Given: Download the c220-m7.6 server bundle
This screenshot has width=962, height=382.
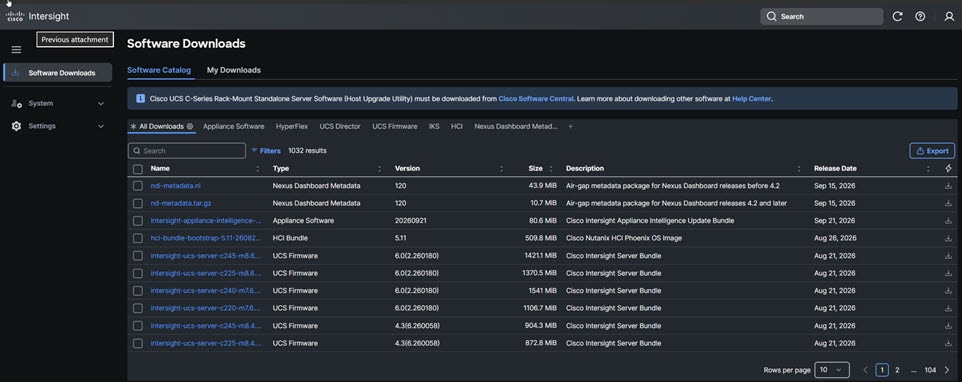Looking at the screenshot, I should tap(949, 308).
